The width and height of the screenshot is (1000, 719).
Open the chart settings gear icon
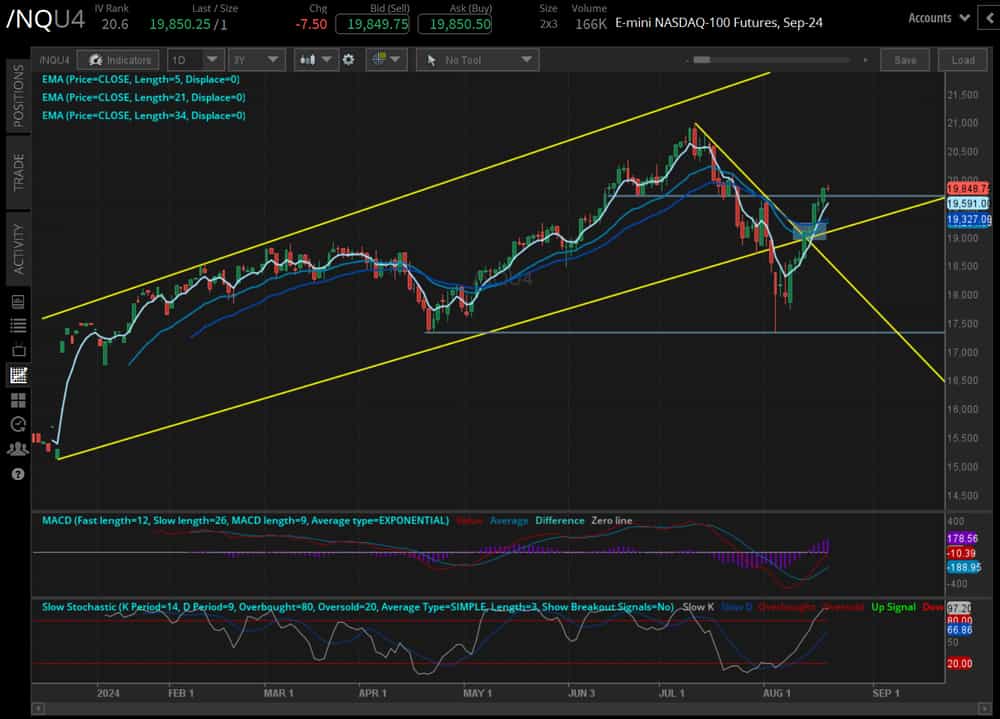pyautogui.click(x=347, y=60)
